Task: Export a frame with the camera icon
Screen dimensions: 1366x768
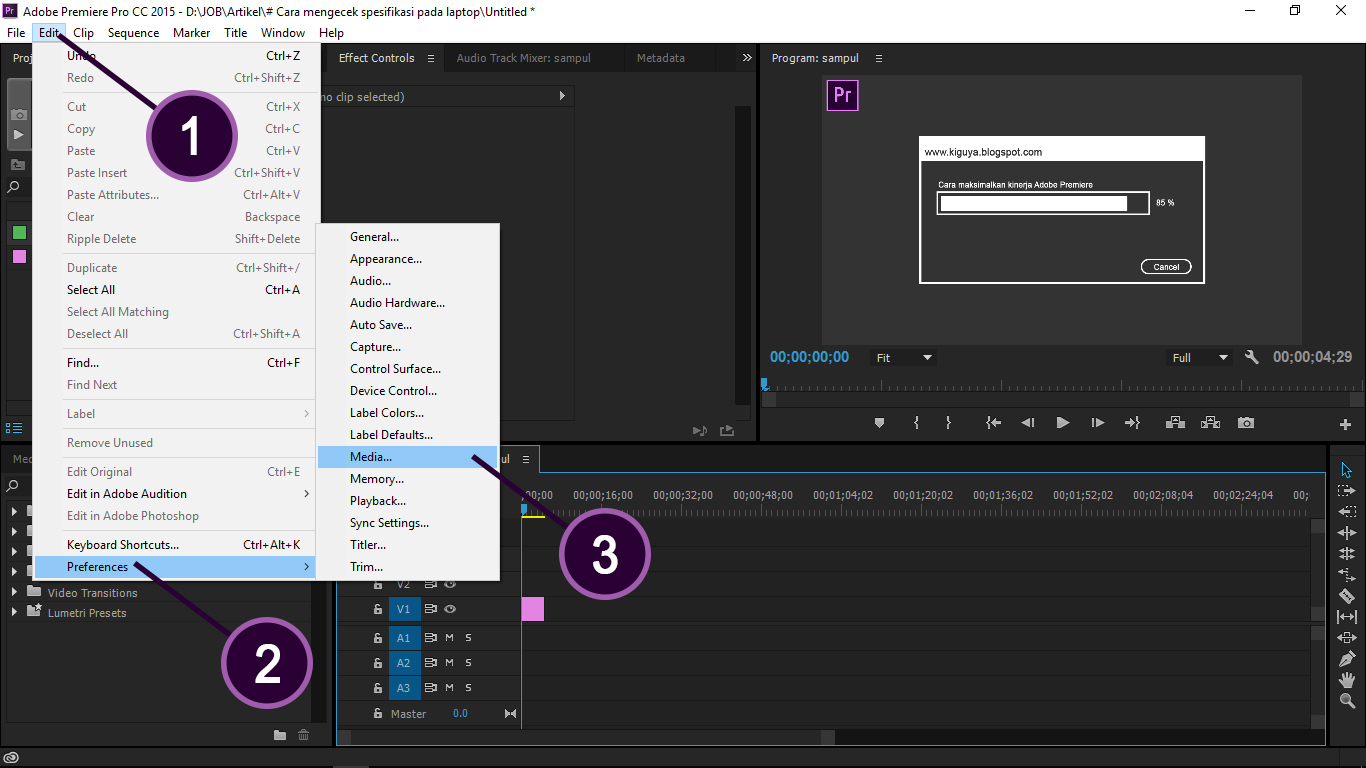Action: tap(1245, 422)
